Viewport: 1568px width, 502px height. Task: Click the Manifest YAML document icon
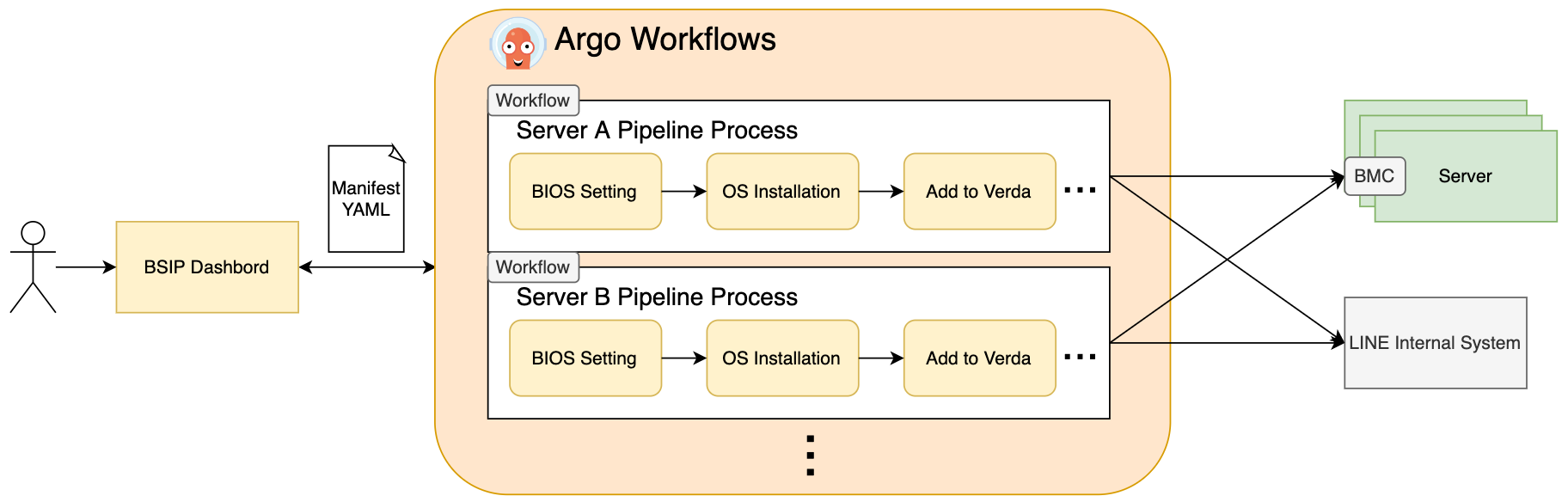point(366,199)
